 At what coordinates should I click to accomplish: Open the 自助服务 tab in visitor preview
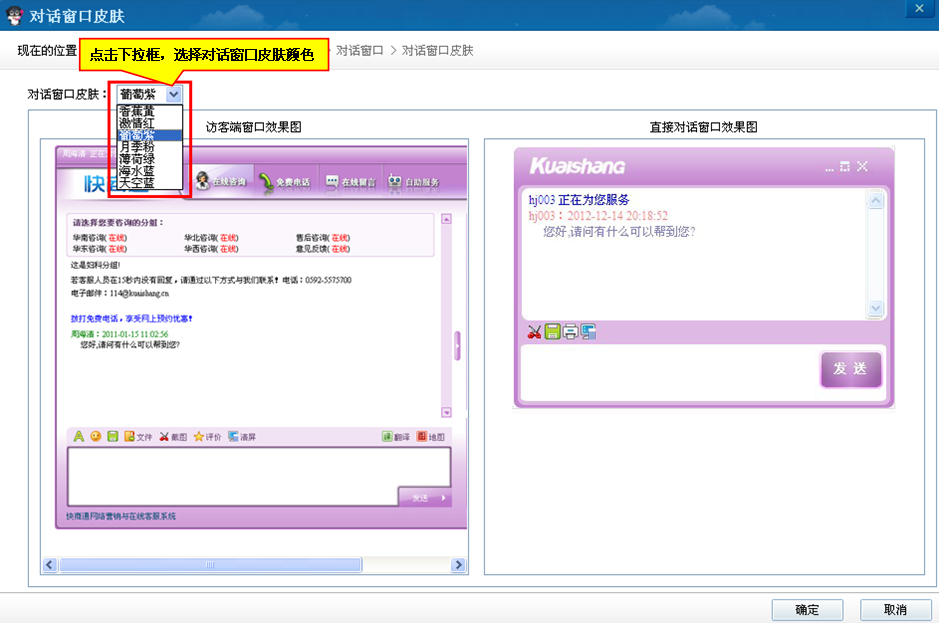click(414, 182)
